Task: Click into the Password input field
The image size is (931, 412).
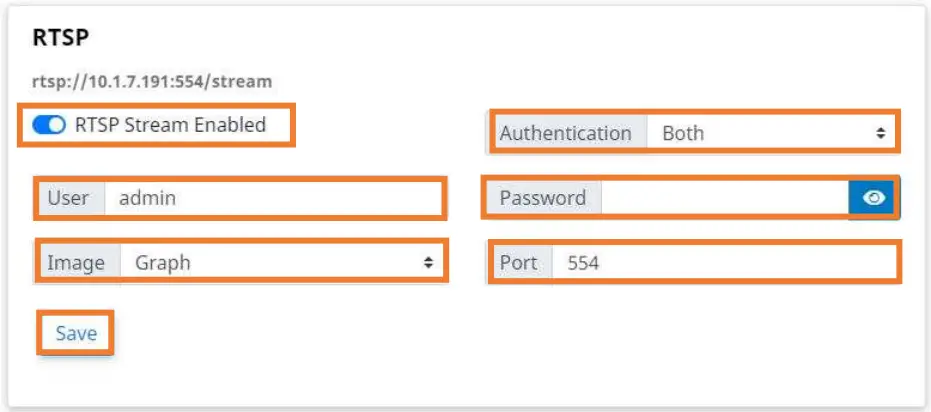Action: (x=724, y=198)
